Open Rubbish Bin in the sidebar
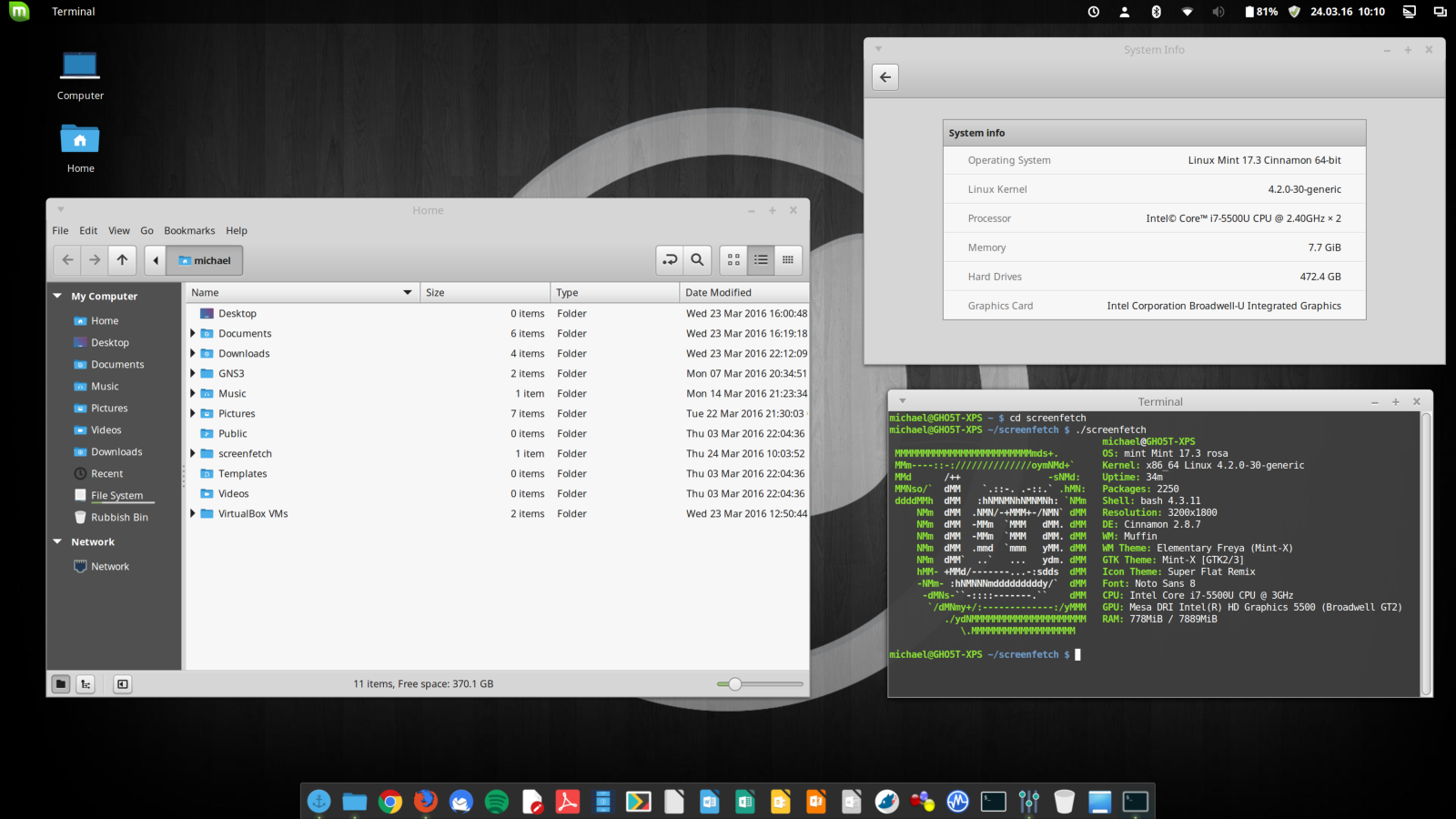This screenshot has width=1456, height=819. pyautogui.click(x=119, y=517)
